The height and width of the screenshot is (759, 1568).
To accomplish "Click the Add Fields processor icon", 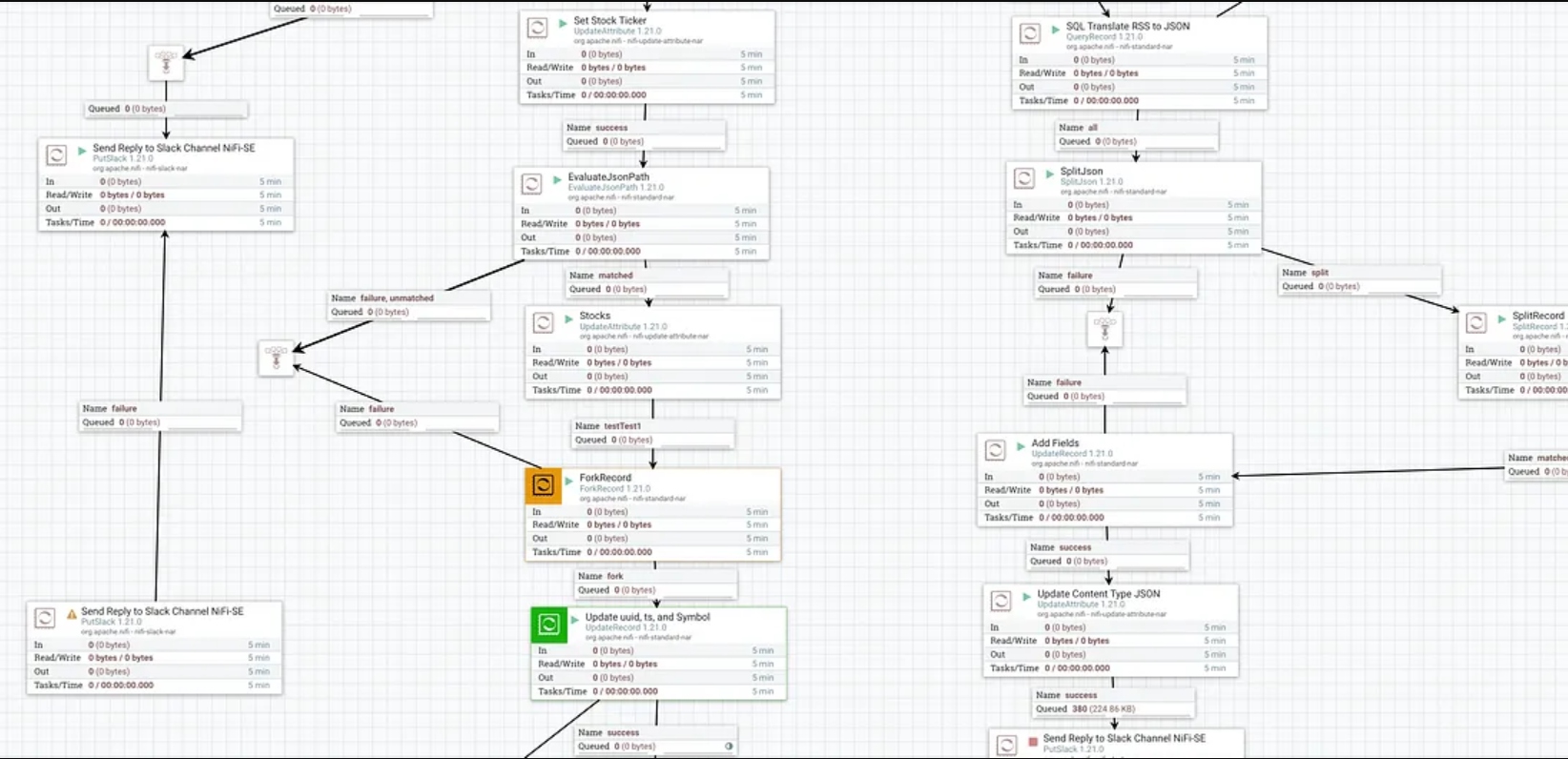I will pos(995,450).
